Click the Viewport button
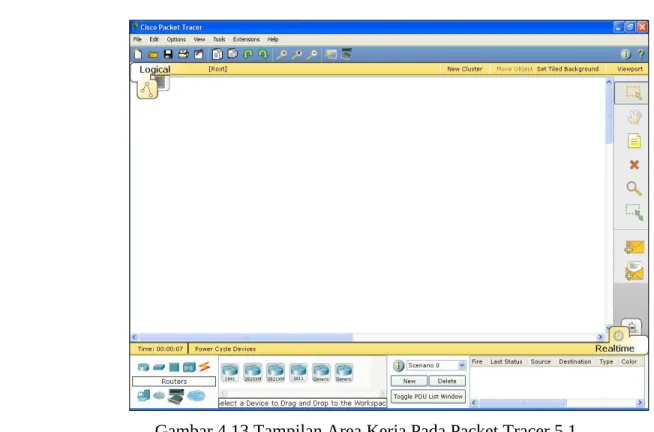The image size is (654, 432). (630, 69)
